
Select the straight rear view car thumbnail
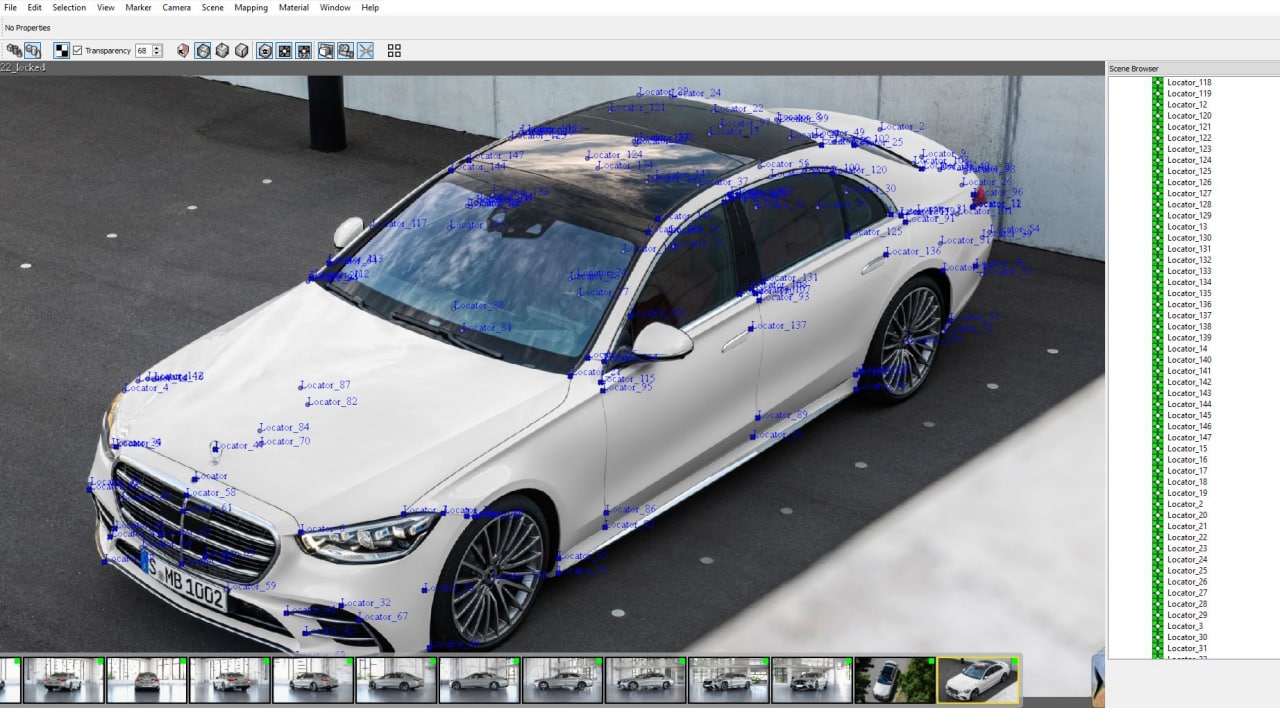tap(147, 680)
